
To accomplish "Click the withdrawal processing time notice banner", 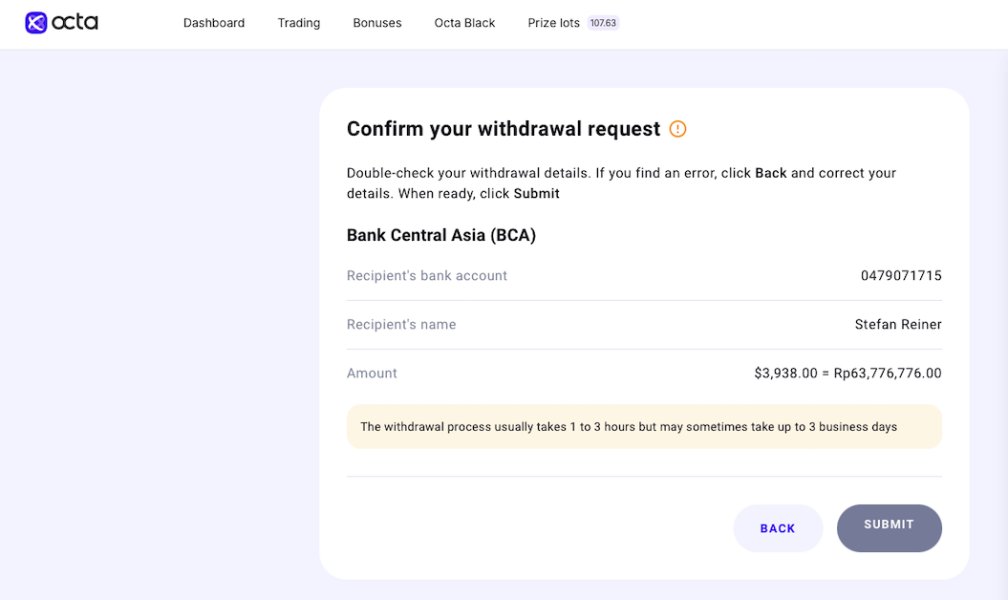I will point(644,427).
